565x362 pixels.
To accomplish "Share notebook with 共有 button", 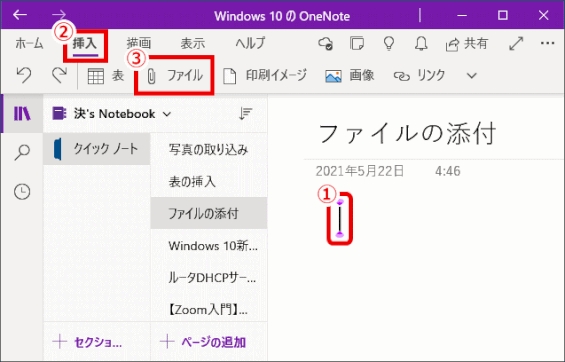I will click(467, 44).
